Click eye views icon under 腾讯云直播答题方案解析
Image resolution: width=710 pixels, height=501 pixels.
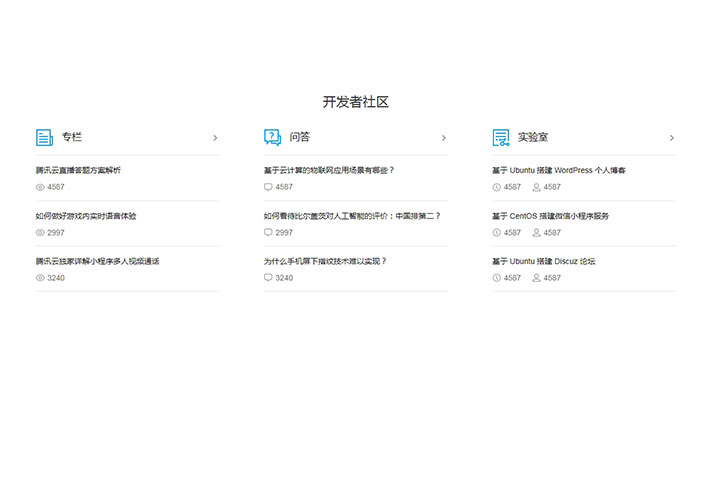[40, 187]
